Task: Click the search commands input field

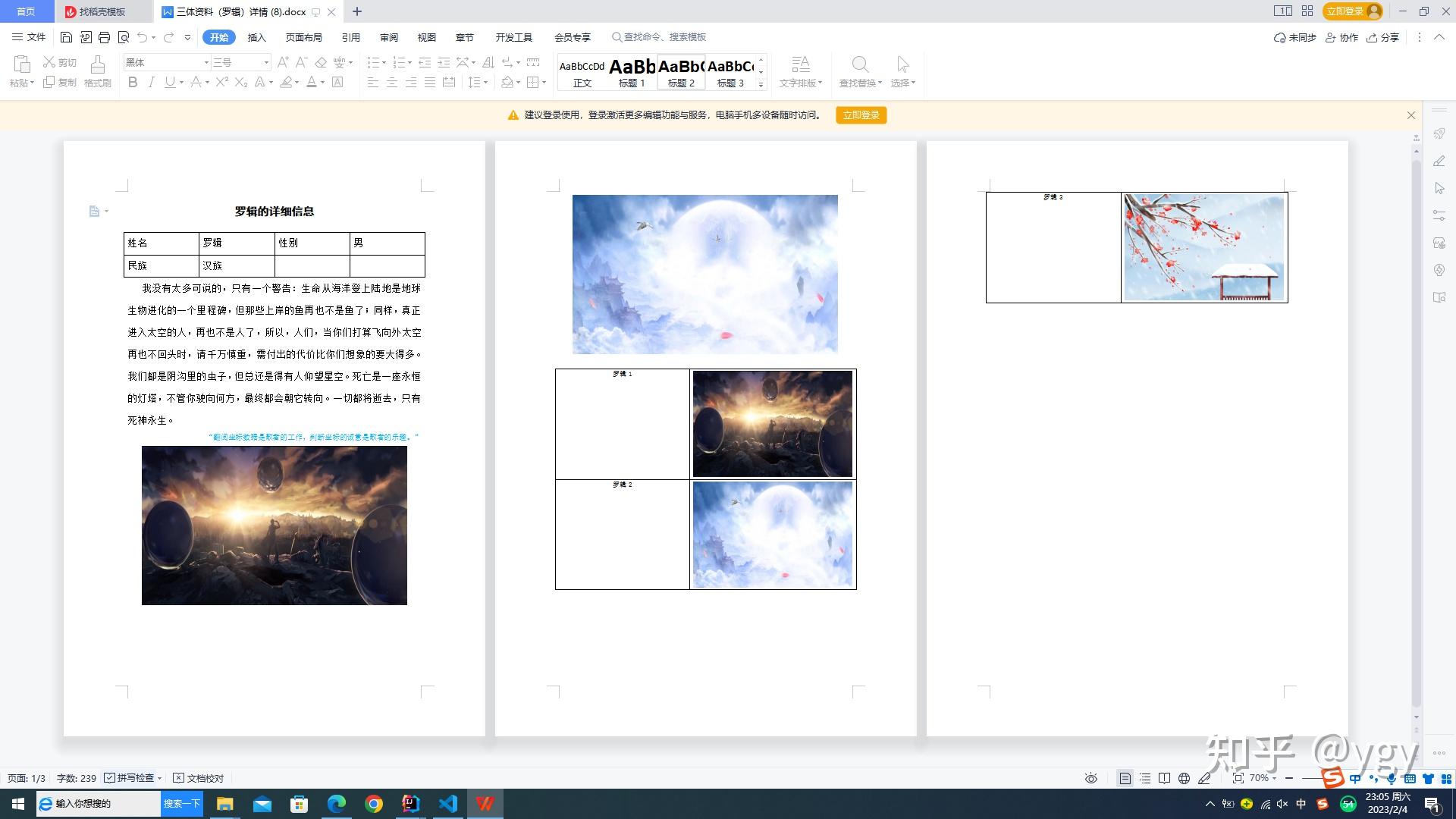Action: [664, 37]
